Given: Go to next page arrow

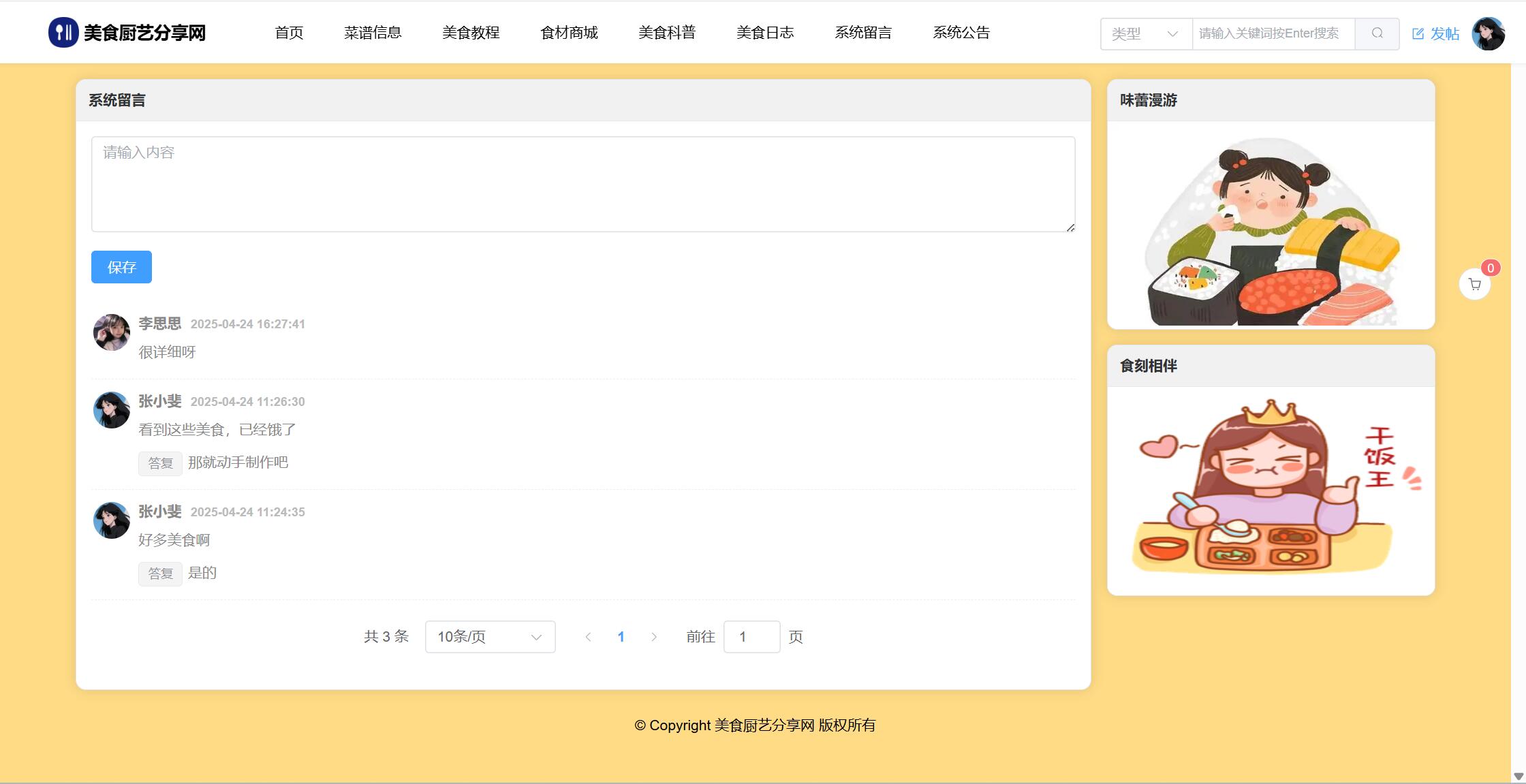Looking at the screenshot, I should (x=654, y=637).
